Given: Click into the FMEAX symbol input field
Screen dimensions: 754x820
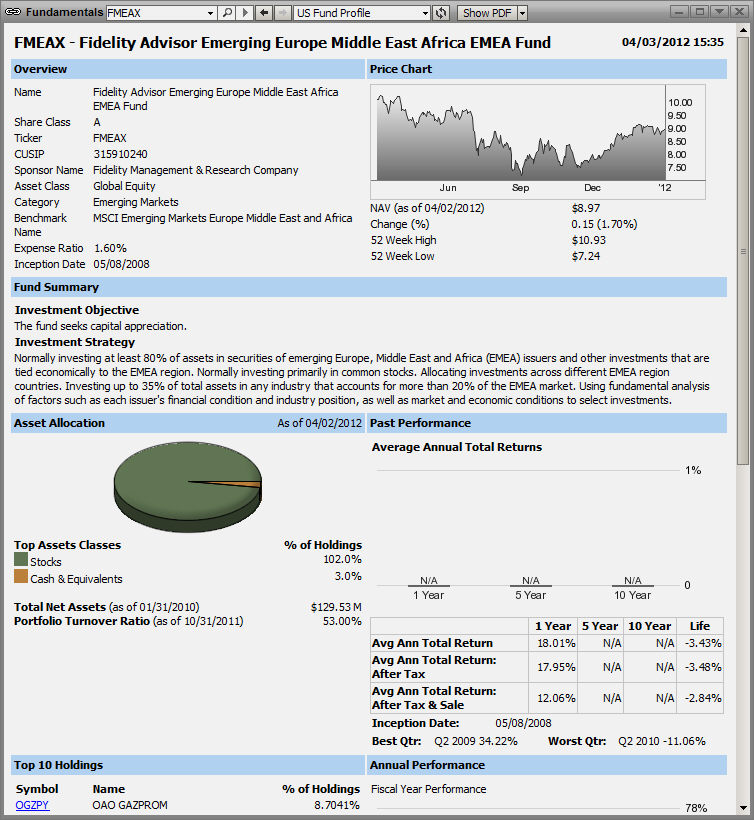Looking at the screenshot, I should (156, 13).
